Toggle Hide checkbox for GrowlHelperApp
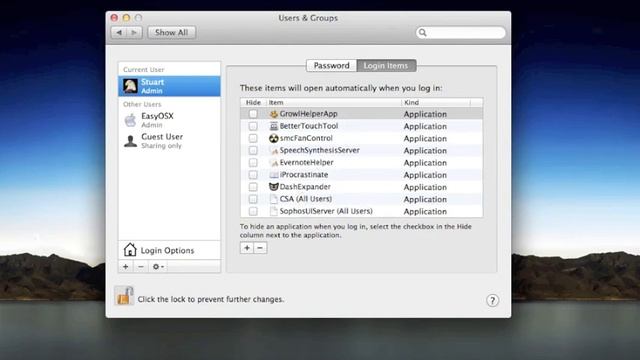Image resolution: width=640 pixels, height=360 pixels. pyautogui.click(x=253, y=114)
